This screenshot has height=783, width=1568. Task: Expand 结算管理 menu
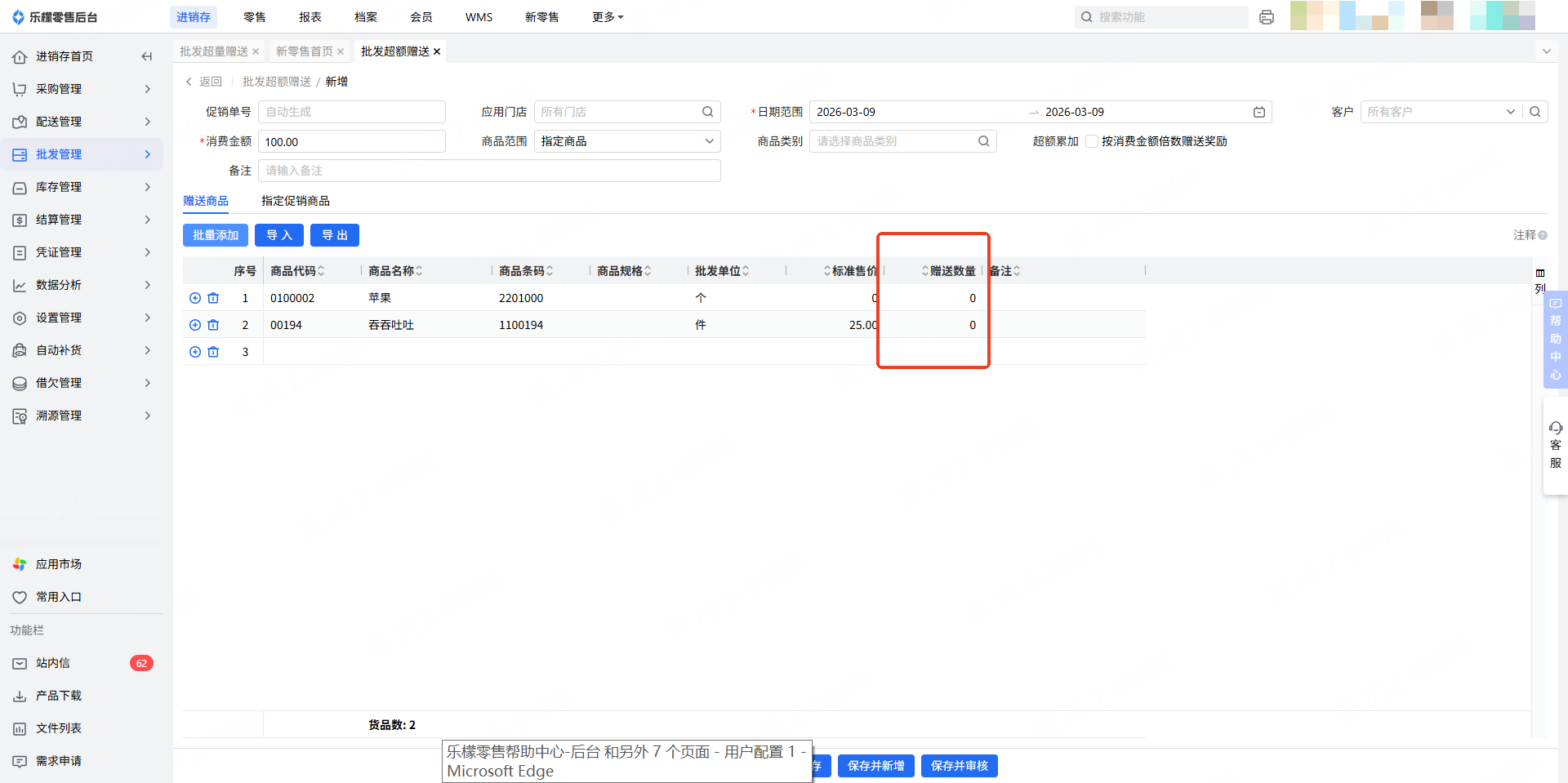click(82, 220)
